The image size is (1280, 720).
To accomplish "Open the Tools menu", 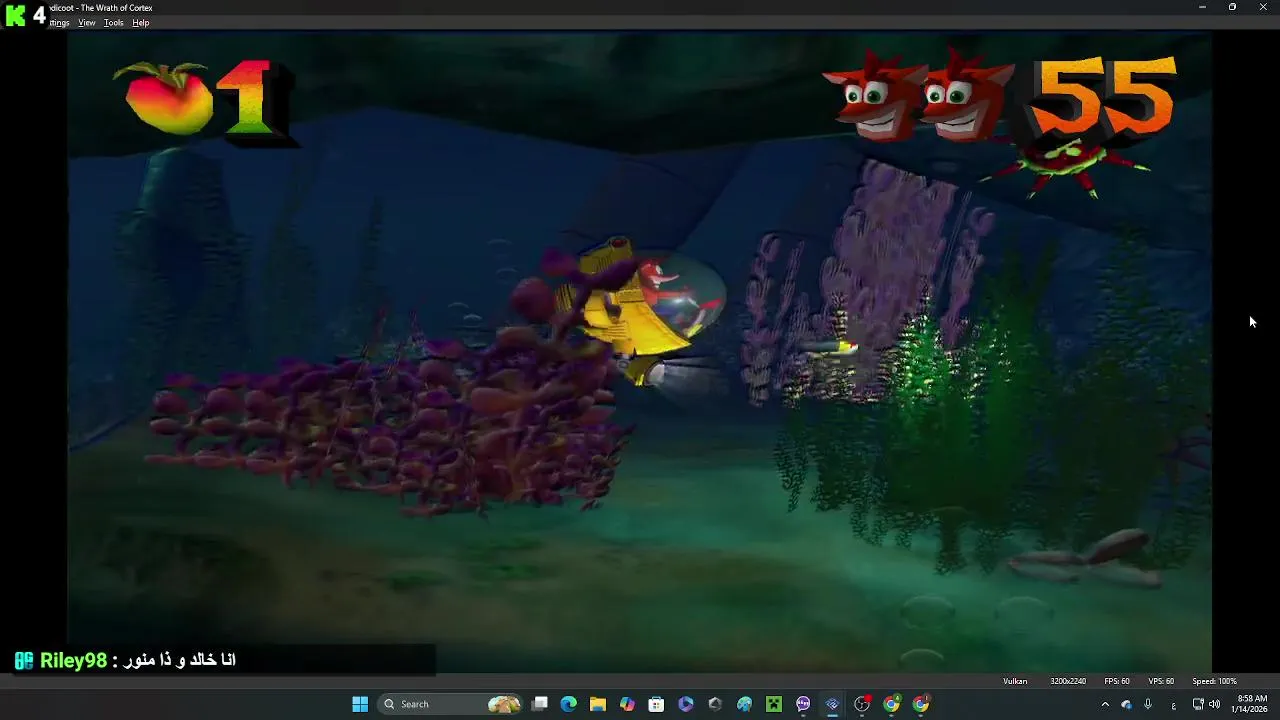I will click(114, 23).
